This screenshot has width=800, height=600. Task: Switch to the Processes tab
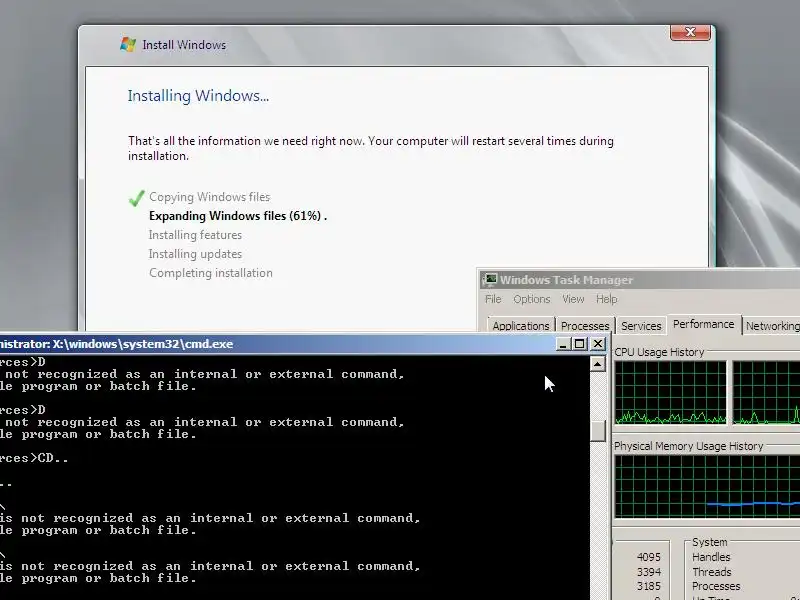pos(585,326)
